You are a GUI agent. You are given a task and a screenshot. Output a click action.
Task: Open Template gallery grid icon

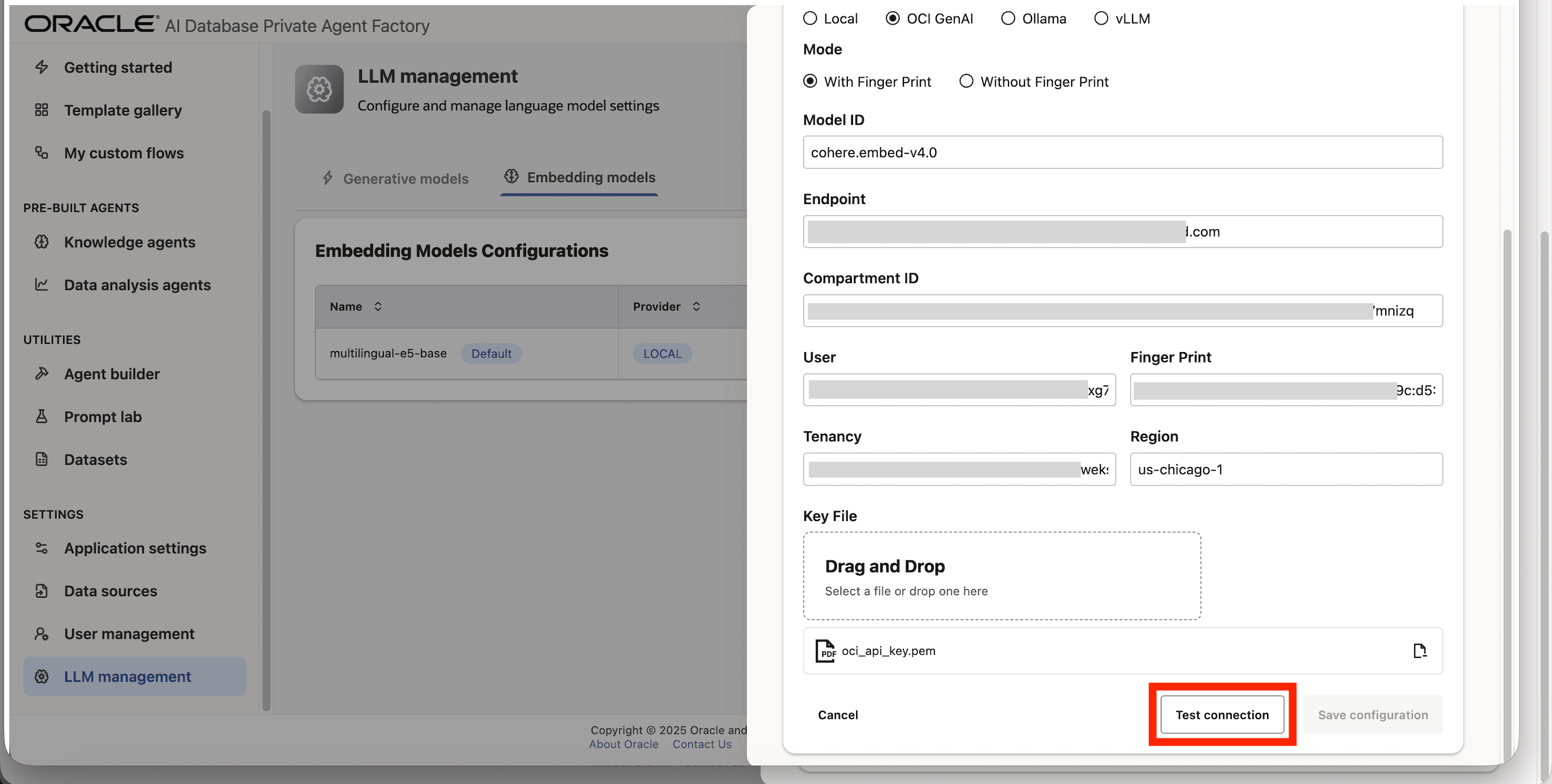41,110
